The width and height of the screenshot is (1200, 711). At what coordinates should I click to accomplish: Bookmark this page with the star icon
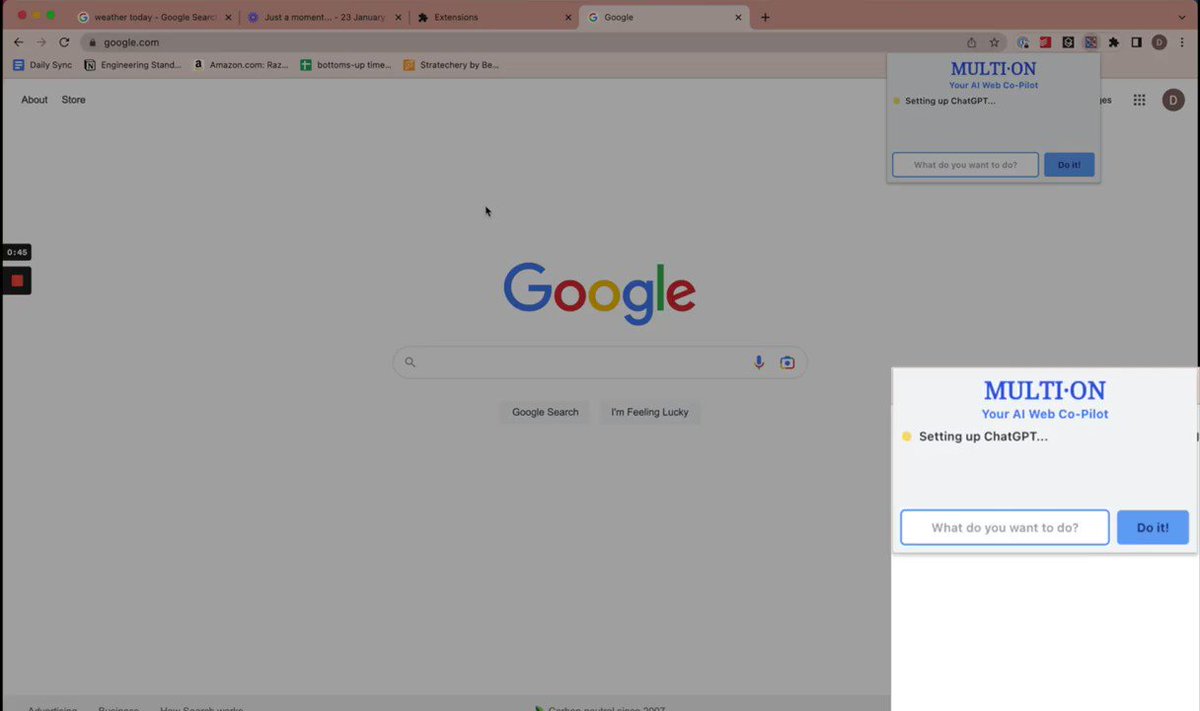click(994, 42)
